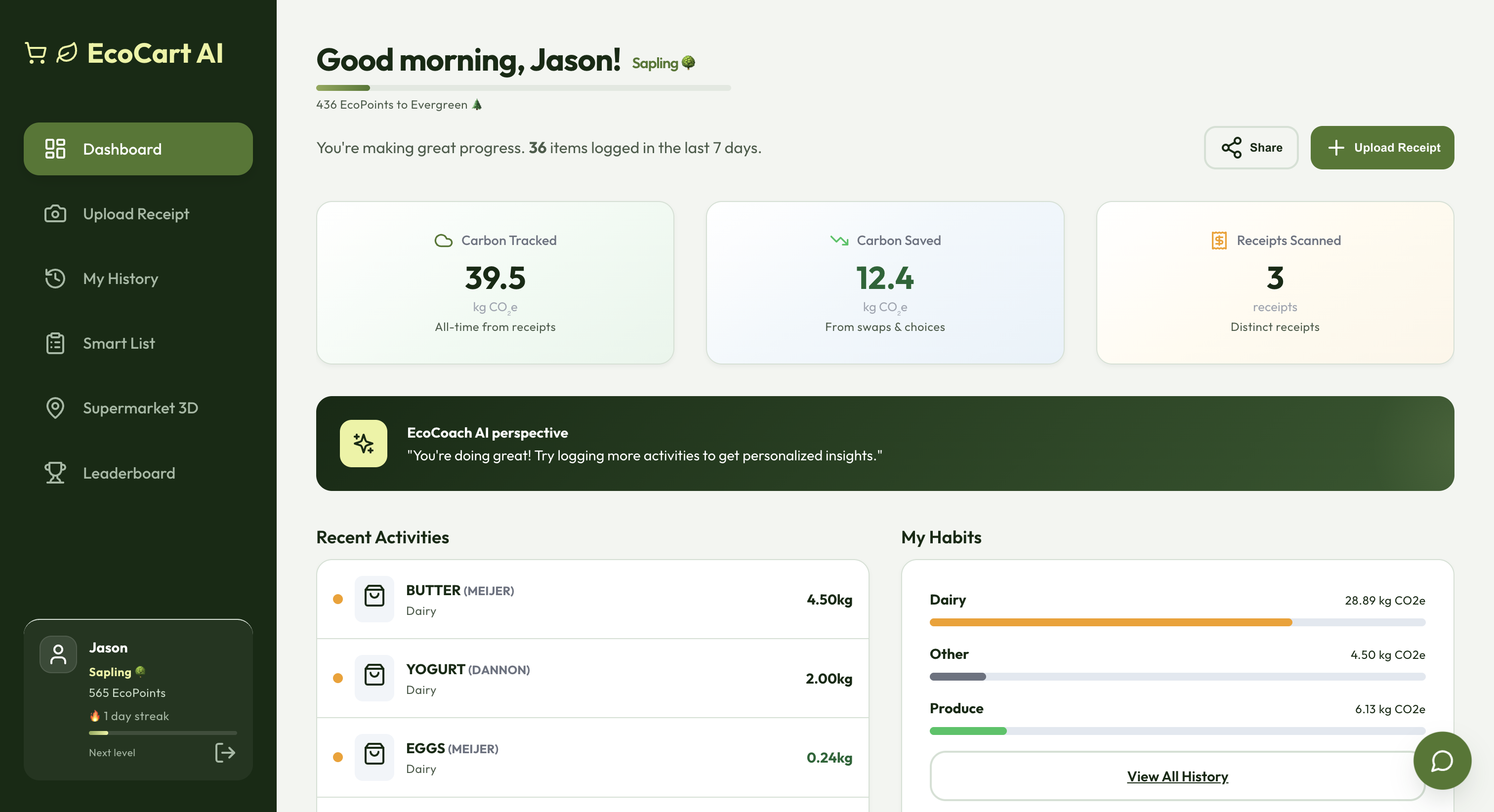1494x812 pixels.
Task: Open the Dashboard menu item
Action: coord(138,149)
